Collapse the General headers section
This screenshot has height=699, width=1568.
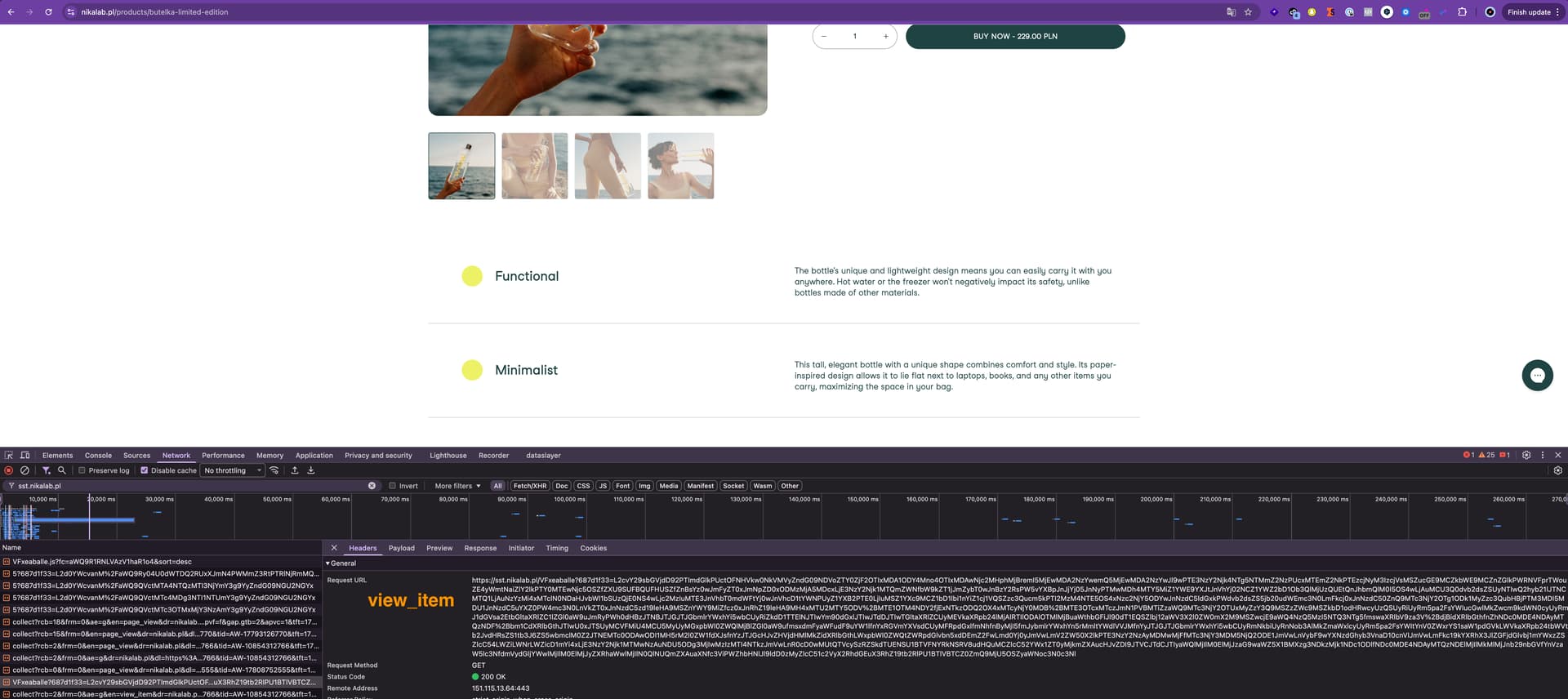click(328, 563)
